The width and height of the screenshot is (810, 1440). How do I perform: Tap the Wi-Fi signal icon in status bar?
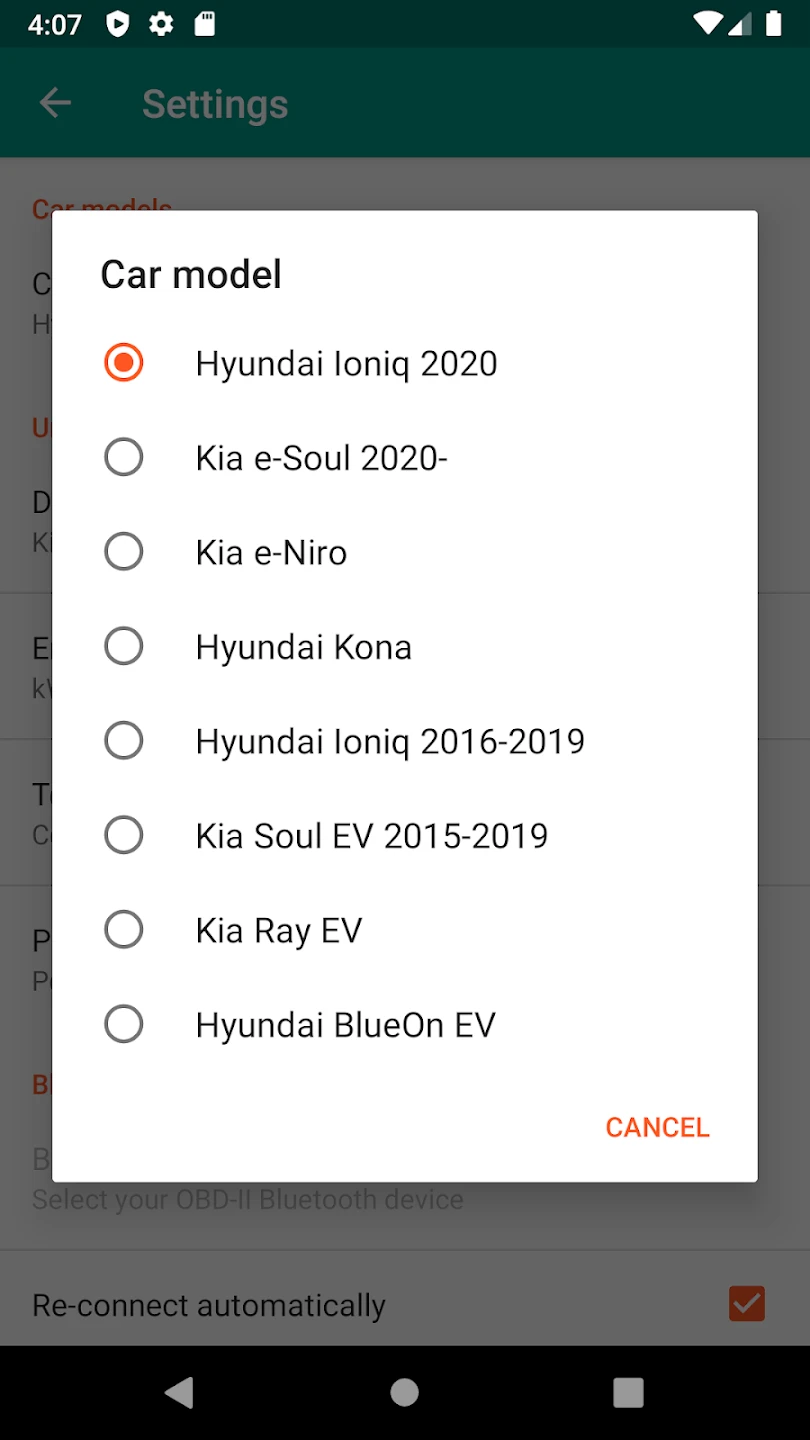tap(707, 24)
